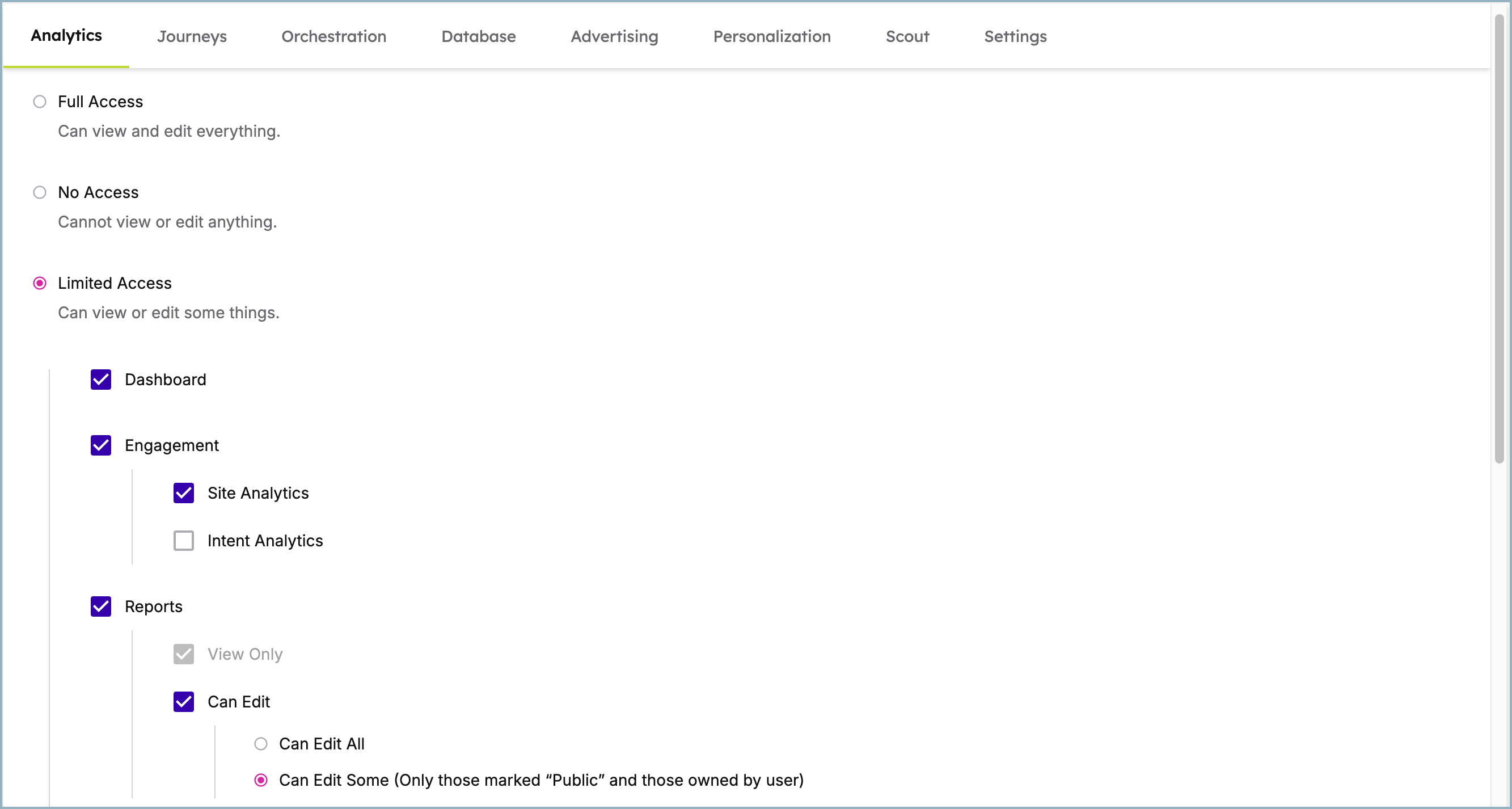Click the disabled View Only checkbox

184,654
